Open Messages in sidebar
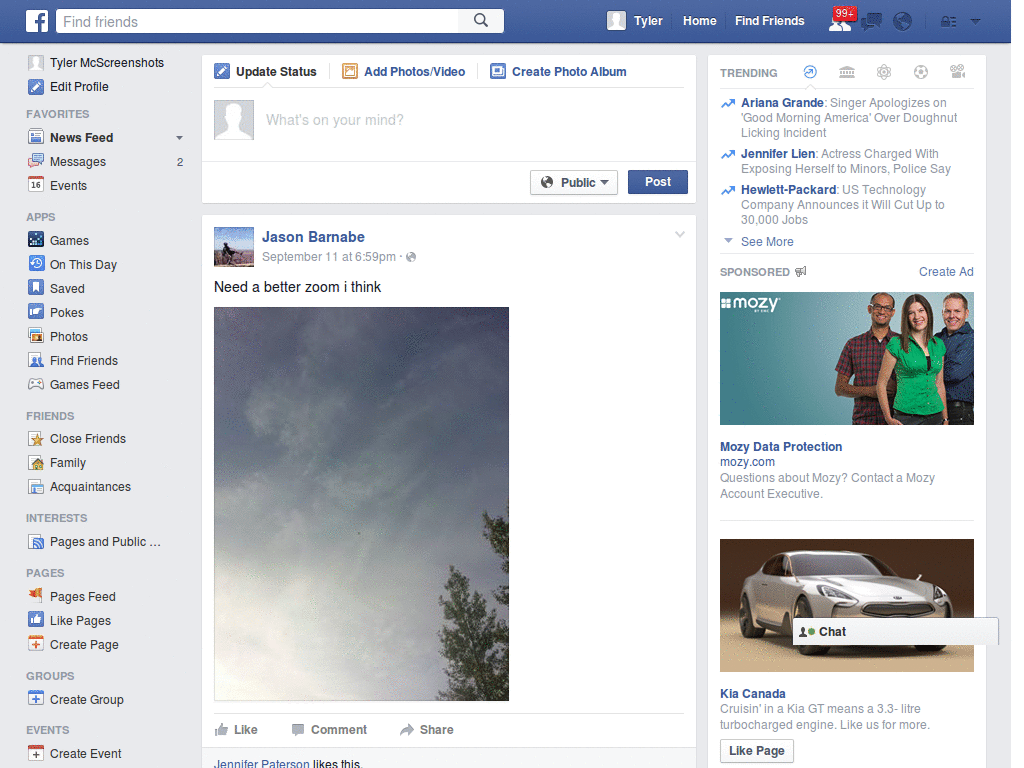This screenshot has width=1024, height=768. 78,161
